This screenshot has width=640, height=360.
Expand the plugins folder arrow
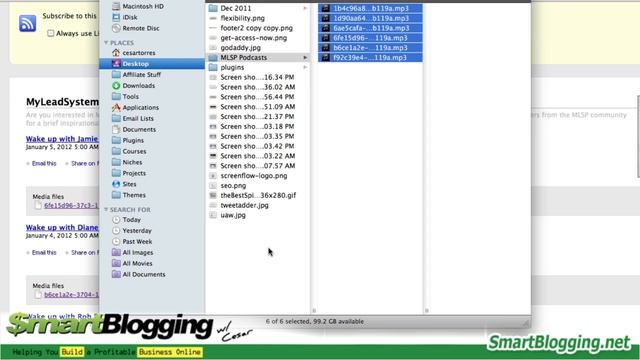click(305, 67)
